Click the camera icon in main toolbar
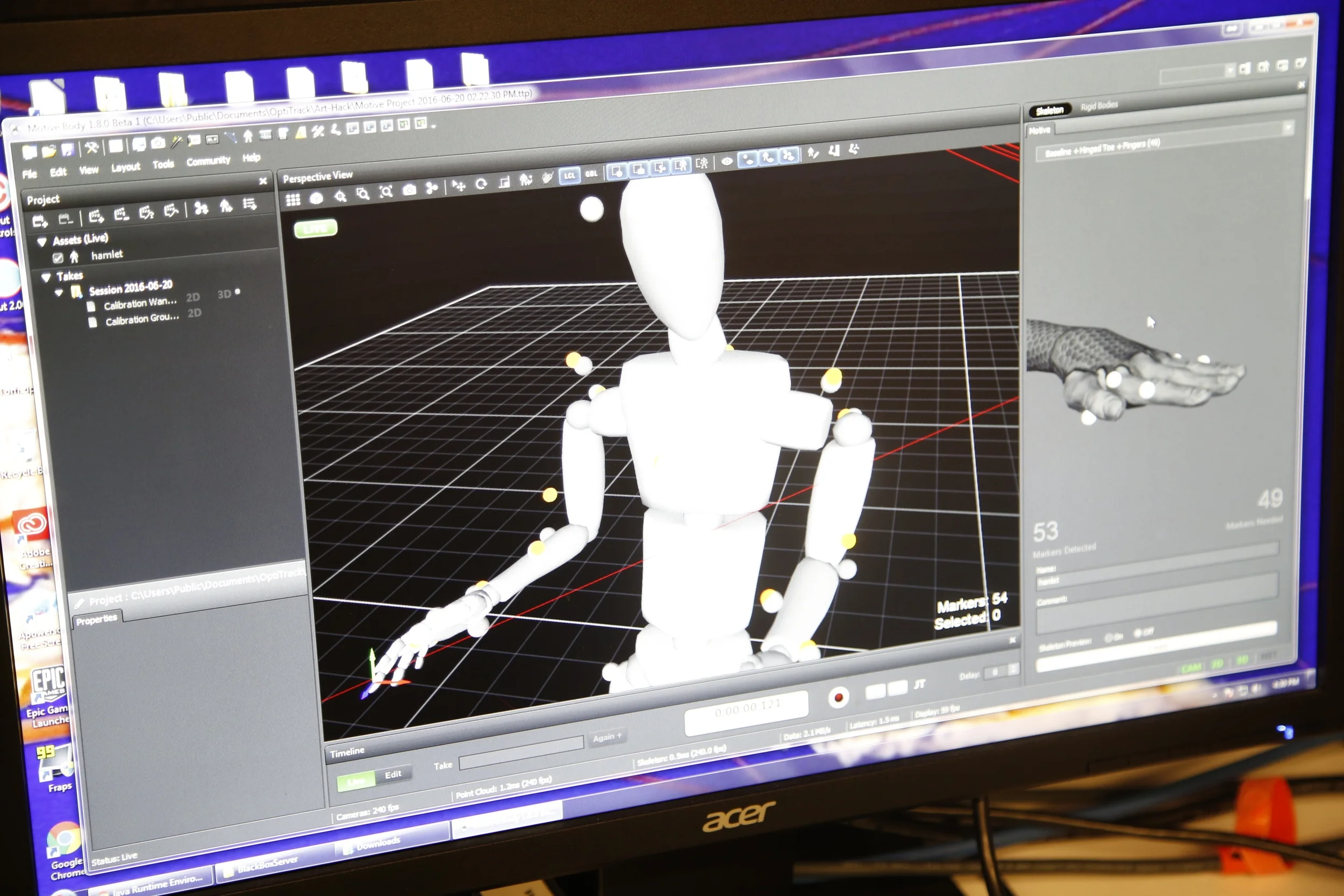Viewport: 1344px width, 896px height. [158, 143]
